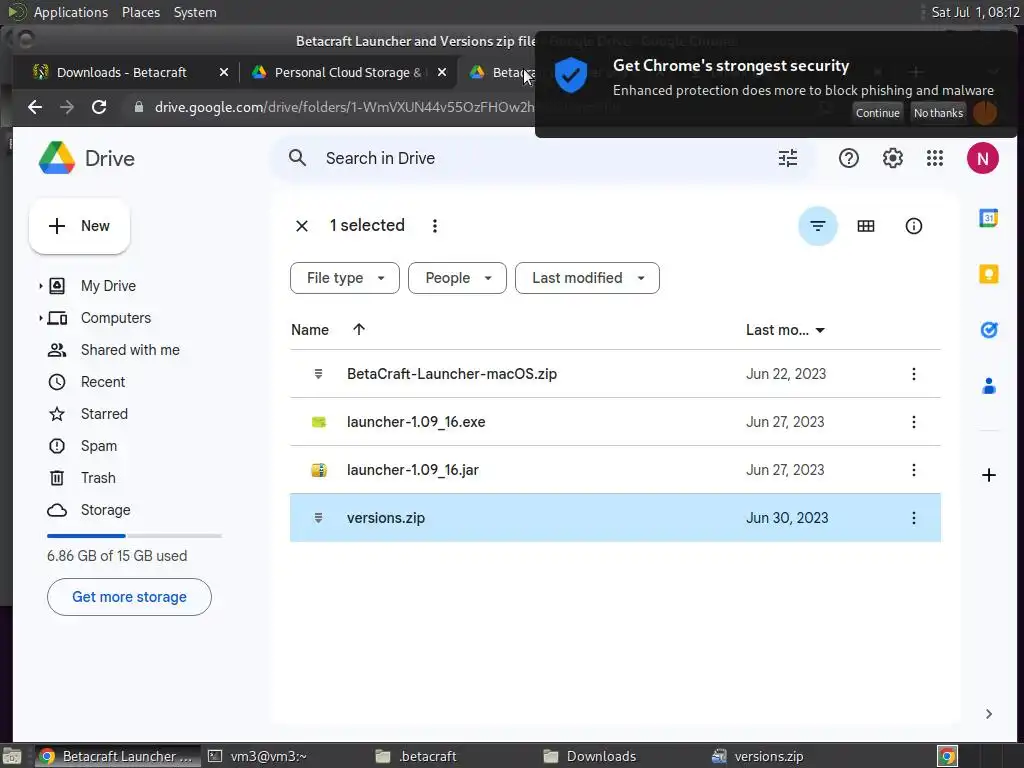The height and width of the screenshot is (768, 1024).
Task: Open System menu
Action: [195, 12]
